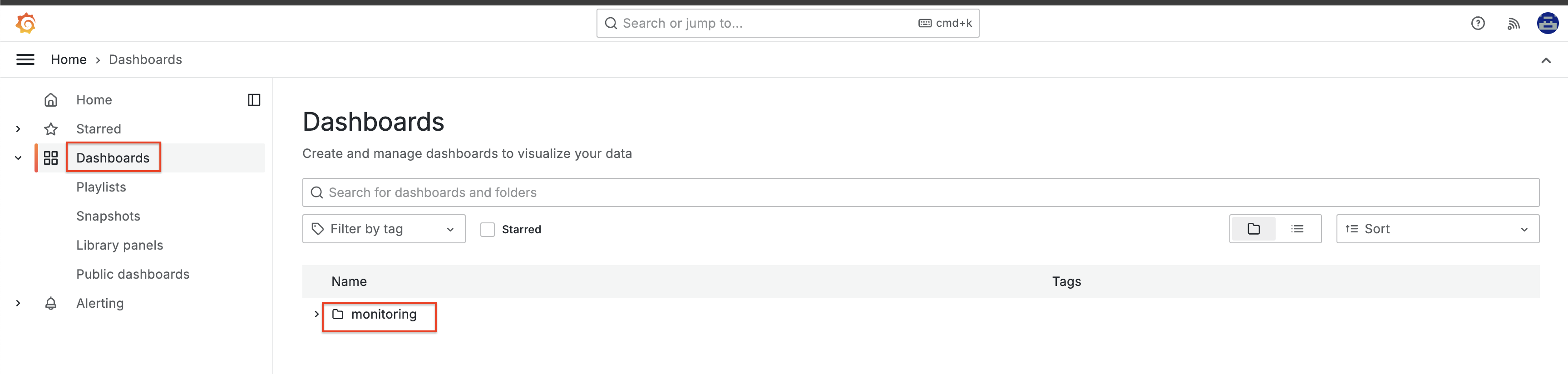Open the user profile avatar
Screen dimensions: 1568x374
pos(1547,23)
